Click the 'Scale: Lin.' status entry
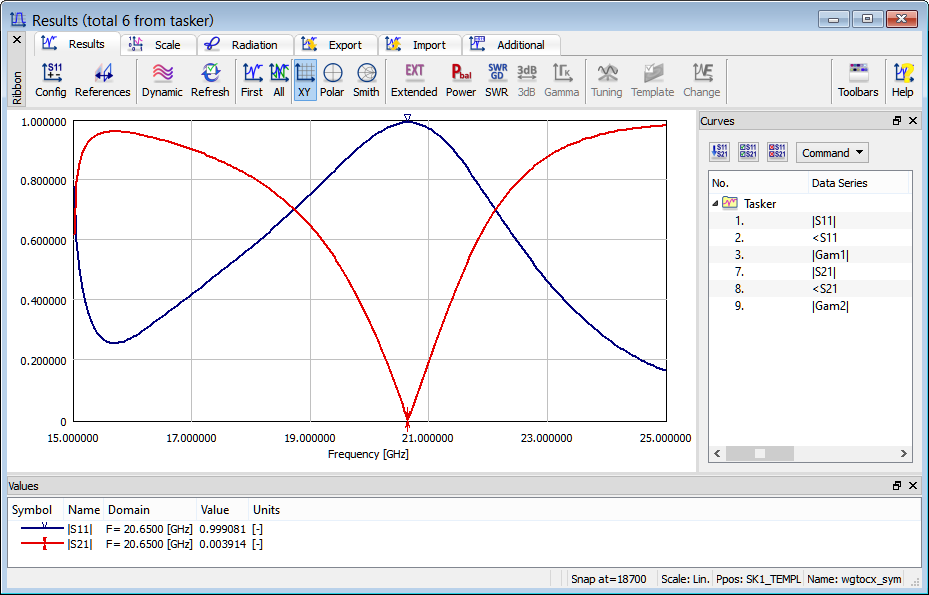Viewport: 929px width, 595px height. coord(684,579)
